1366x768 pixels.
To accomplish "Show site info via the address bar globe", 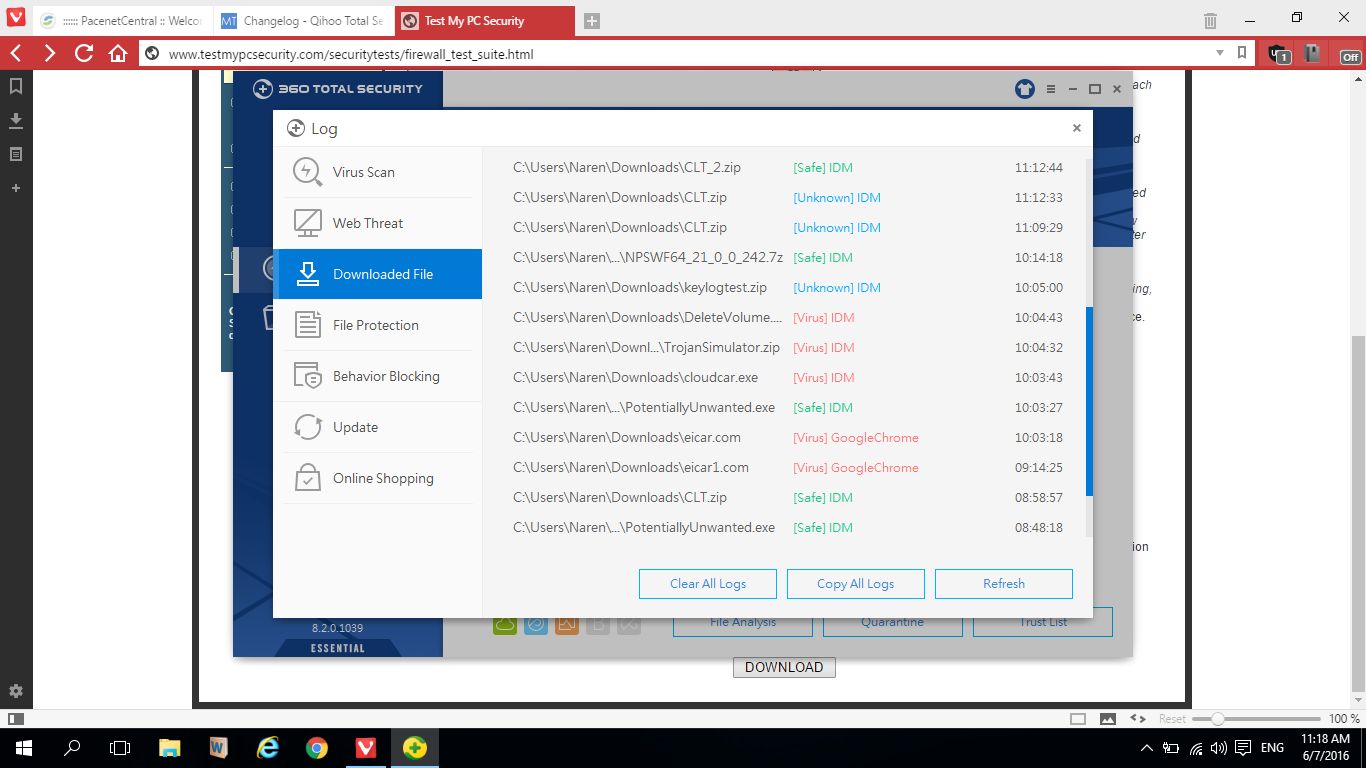I will [x=152, y=53].
